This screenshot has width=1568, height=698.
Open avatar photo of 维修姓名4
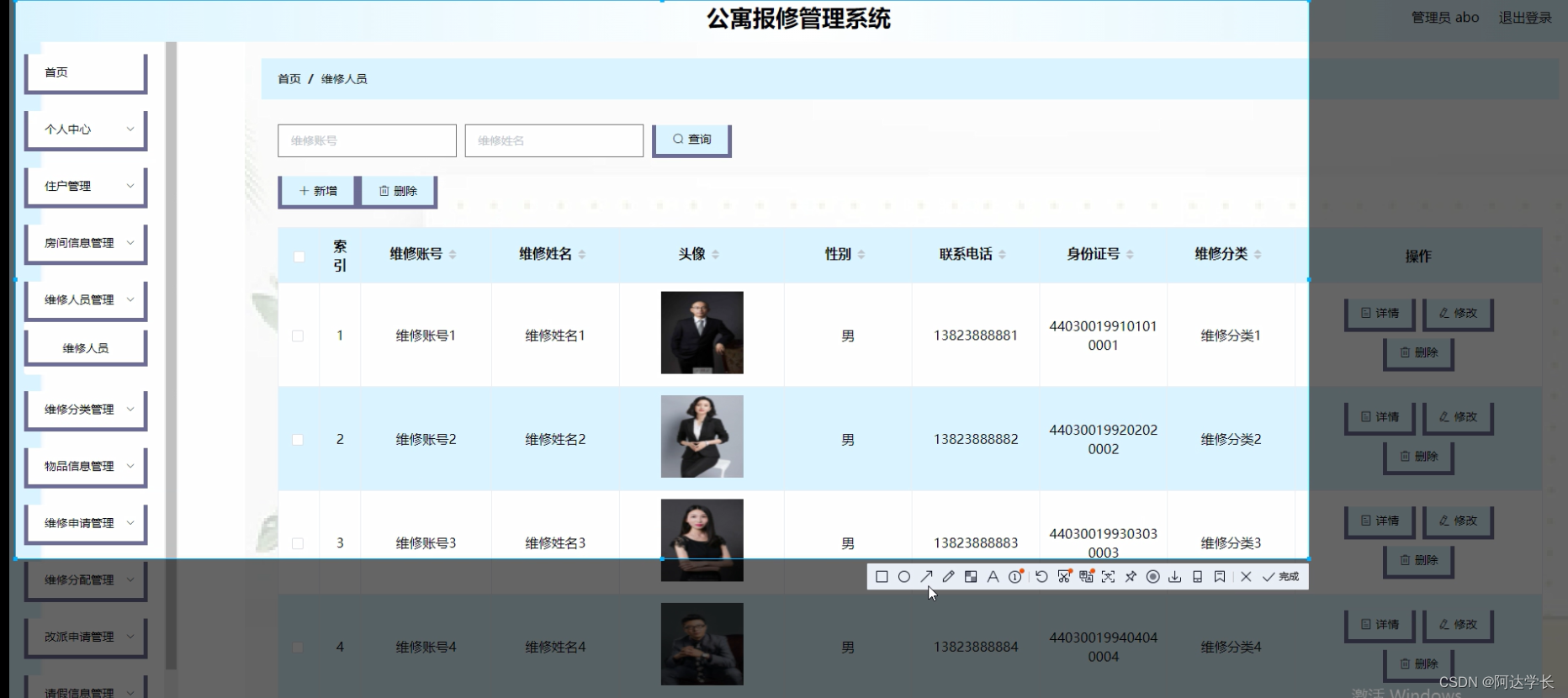pos(702,644)
